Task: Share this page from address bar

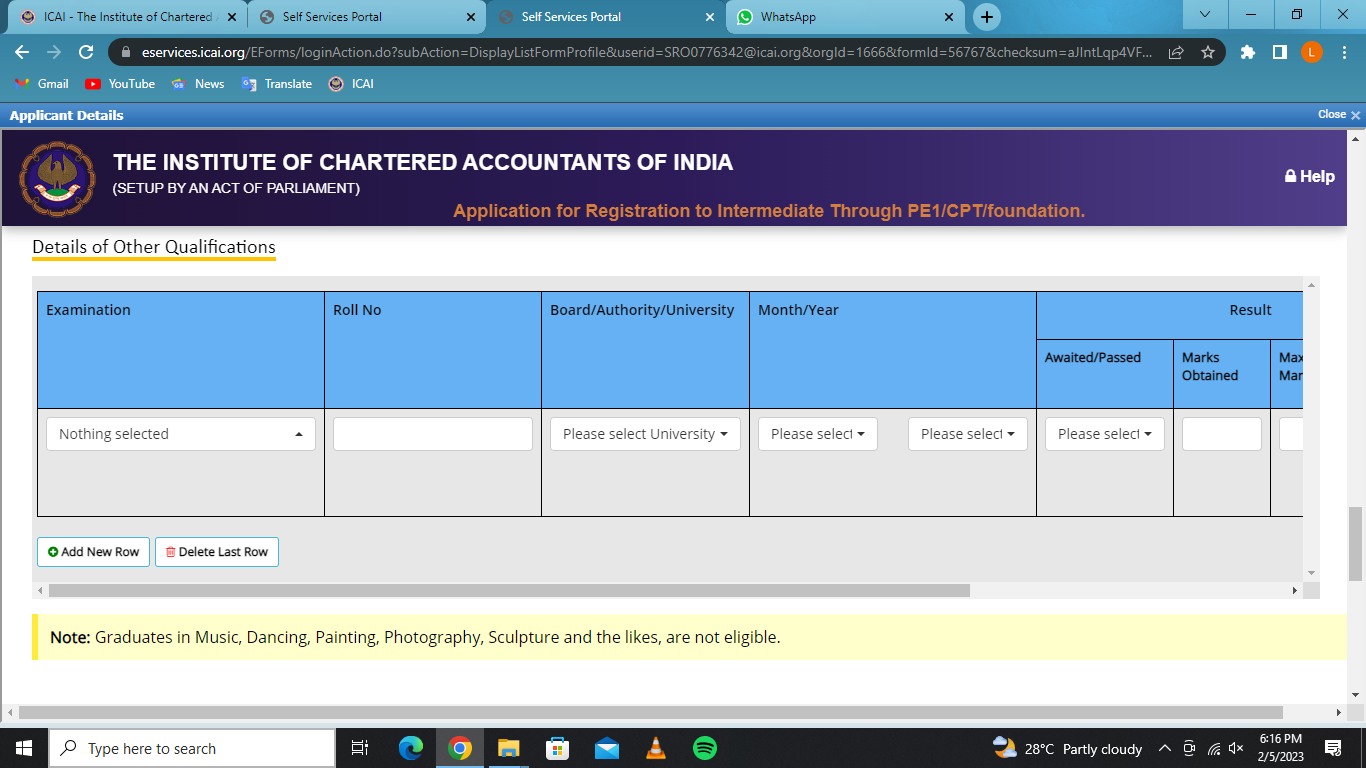Action: point(1176,53)
